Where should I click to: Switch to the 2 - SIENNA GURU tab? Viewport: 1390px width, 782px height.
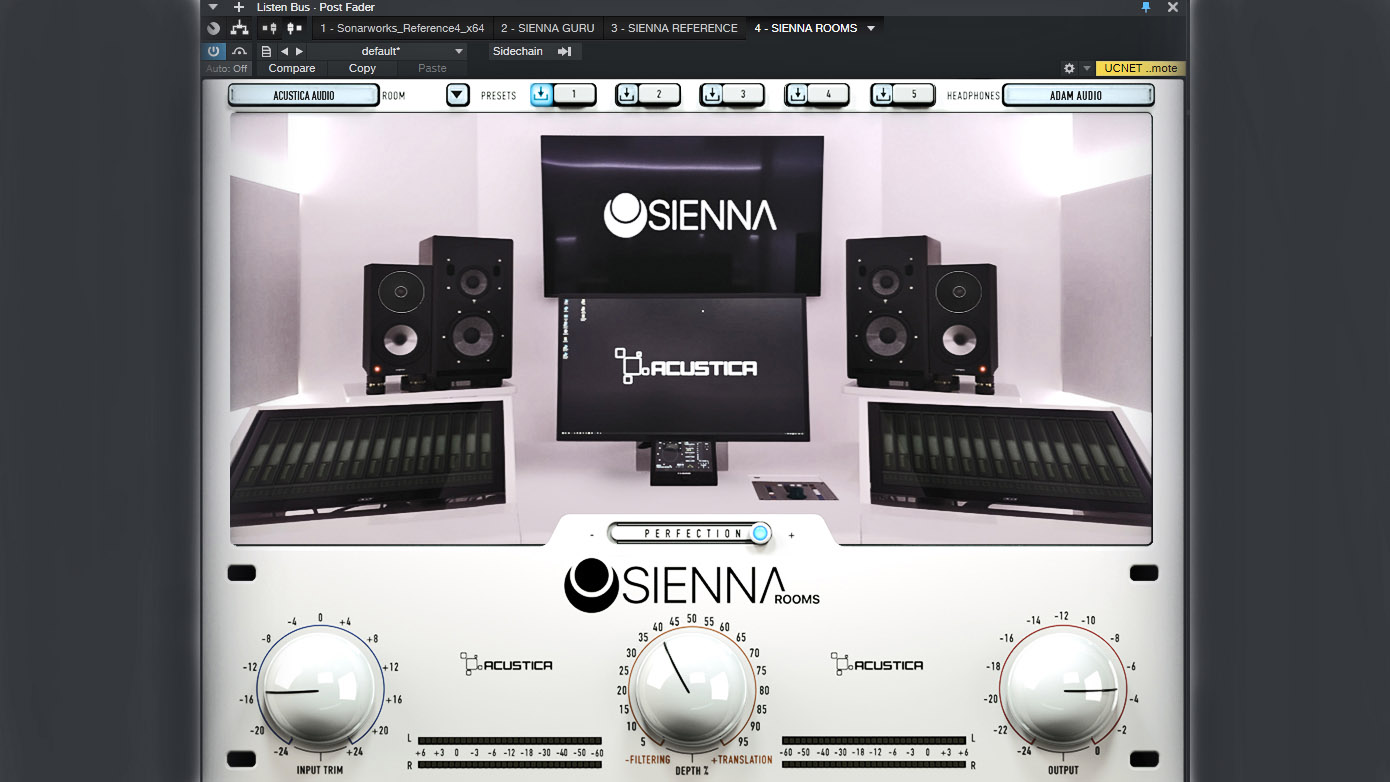(547, 28)
